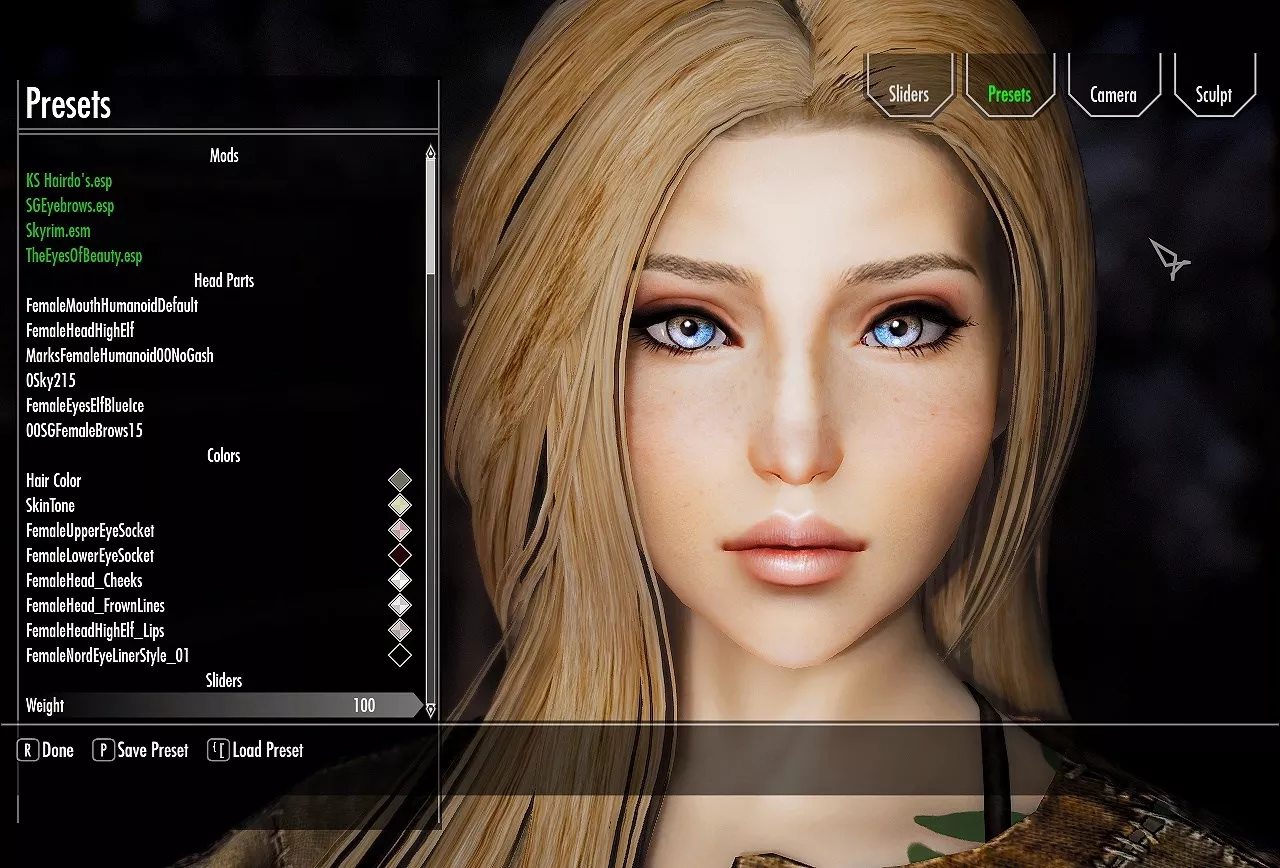Click the FemaleHead_Cheeks label
The height and width of the screenshot is (868, 1280).
point(84,581)
